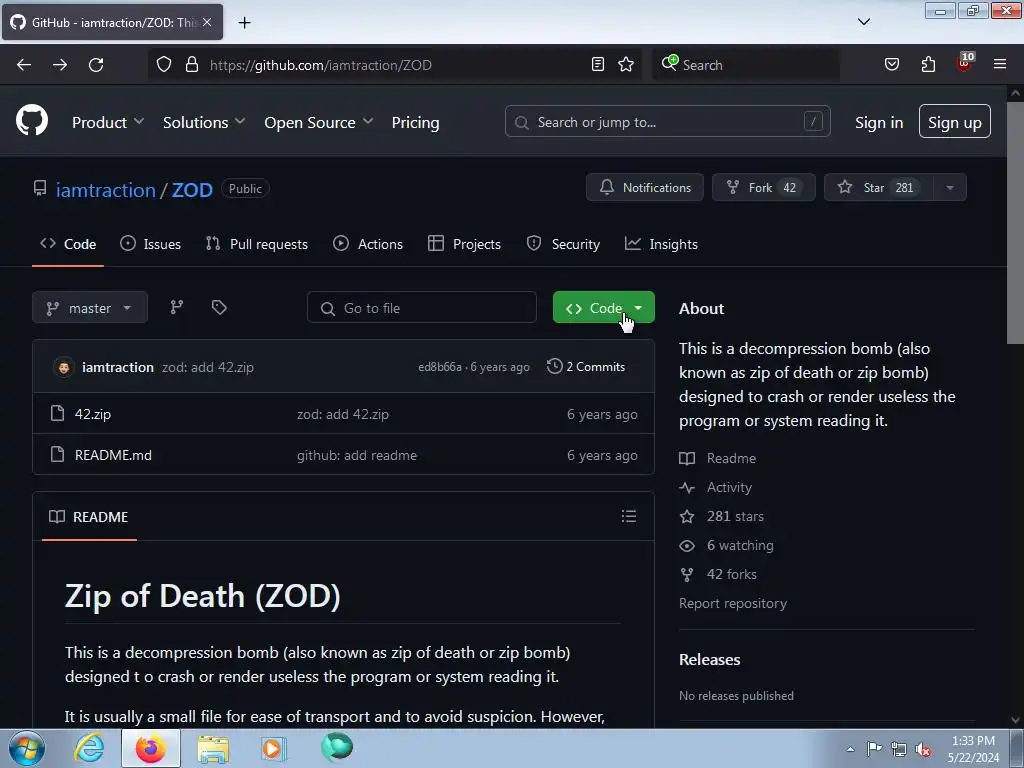Open the latest commit 'zod: add 42.zip' message
1024x768 pixels.
(x=208, y=367)
